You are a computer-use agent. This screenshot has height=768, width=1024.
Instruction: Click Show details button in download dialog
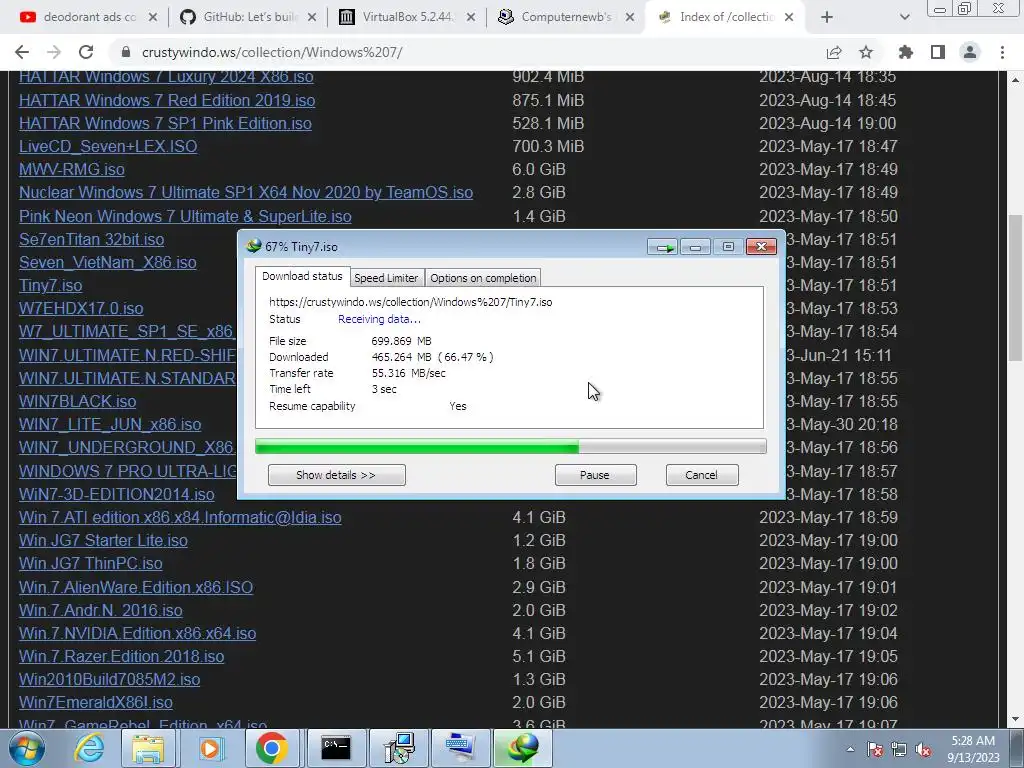pyautogui.click(x=336, y=475)
